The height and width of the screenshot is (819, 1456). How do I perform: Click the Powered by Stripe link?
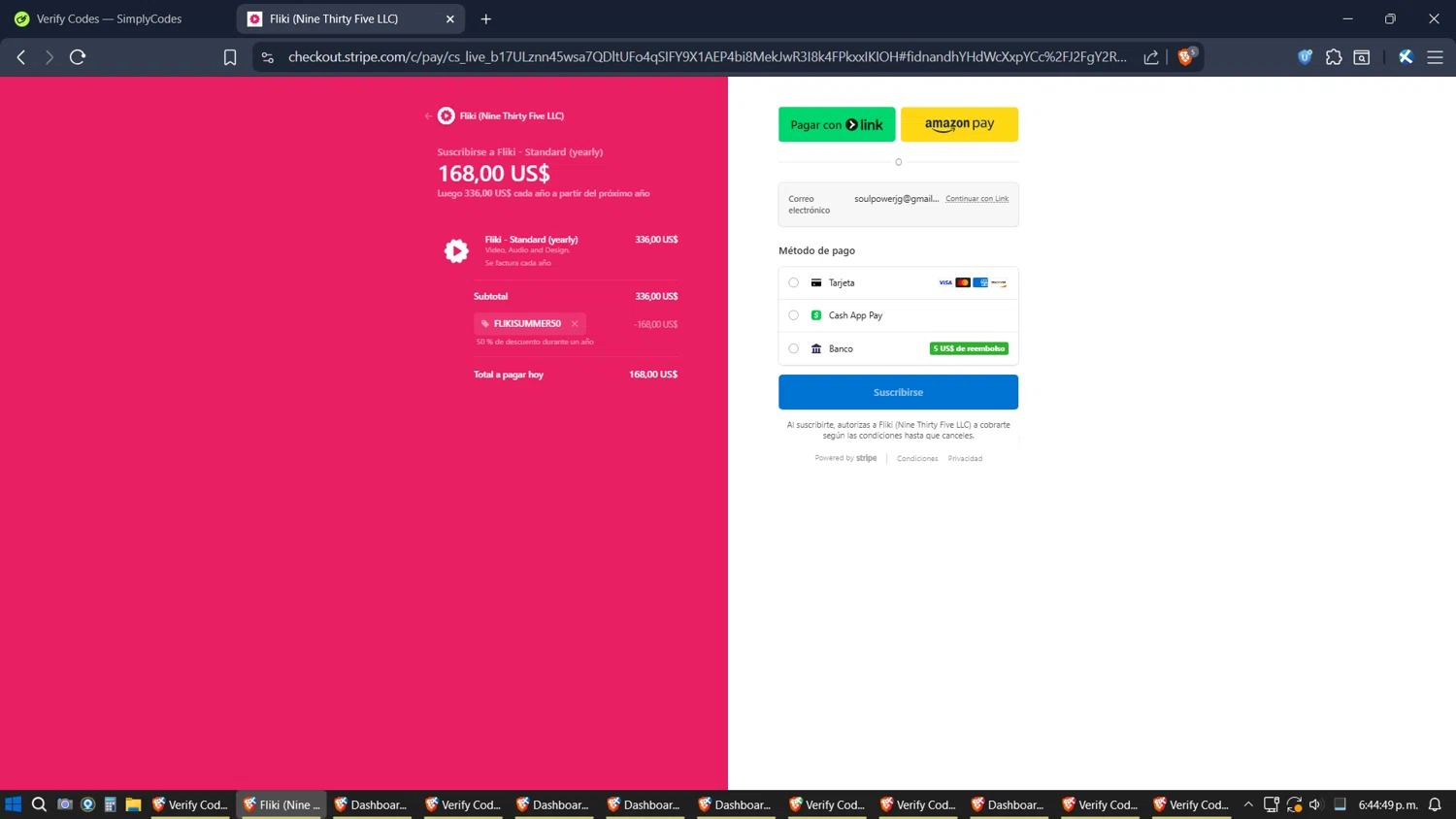[x=845, y=458]
